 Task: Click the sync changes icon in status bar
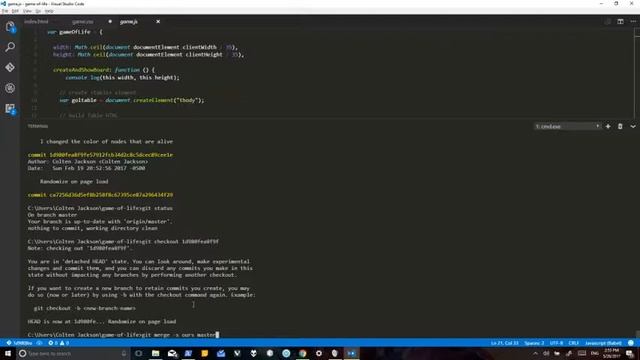pos(39,343)
